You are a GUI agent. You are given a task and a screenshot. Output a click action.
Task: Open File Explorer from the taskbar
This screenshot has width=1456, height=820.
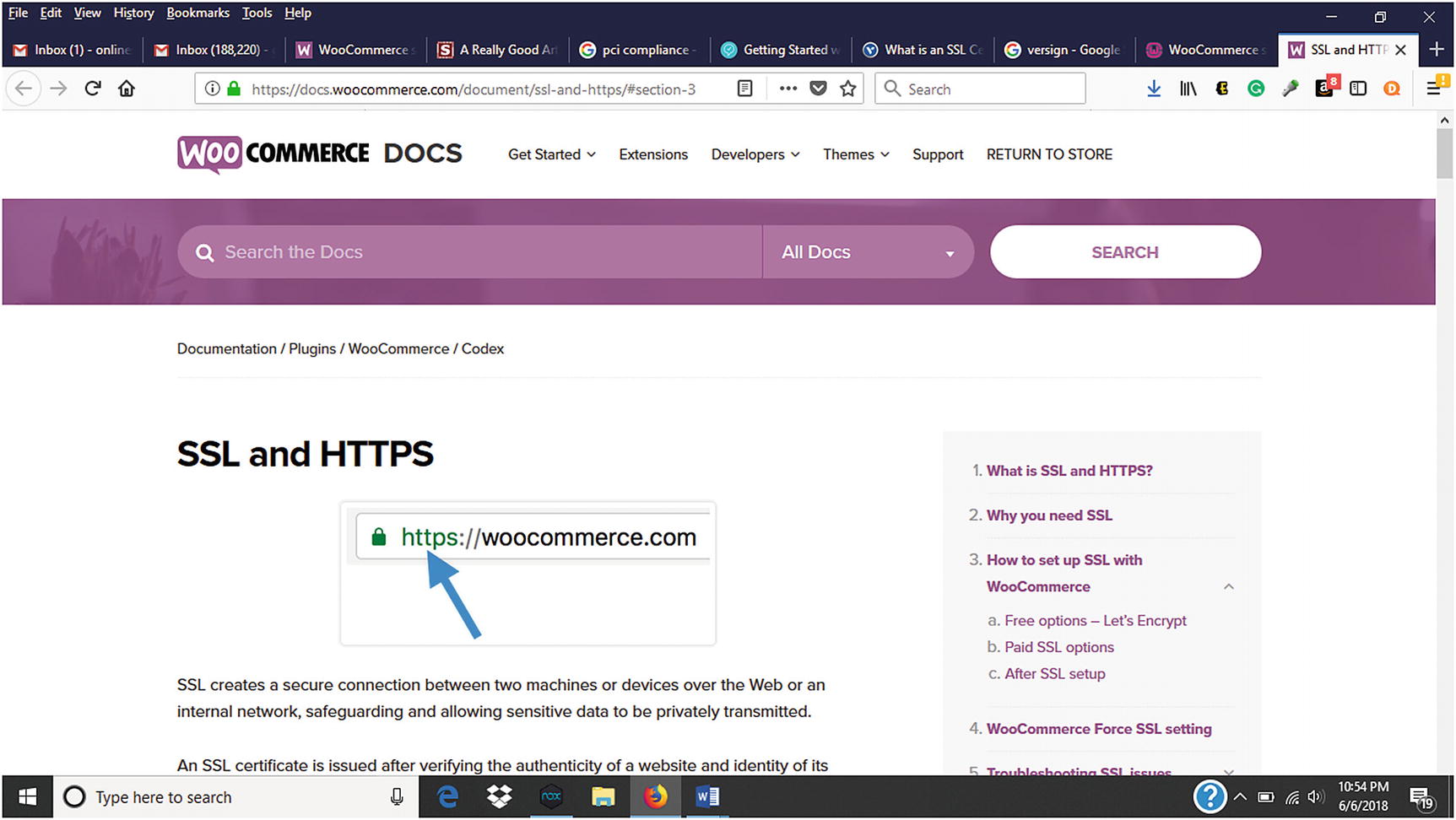point(603,796)
